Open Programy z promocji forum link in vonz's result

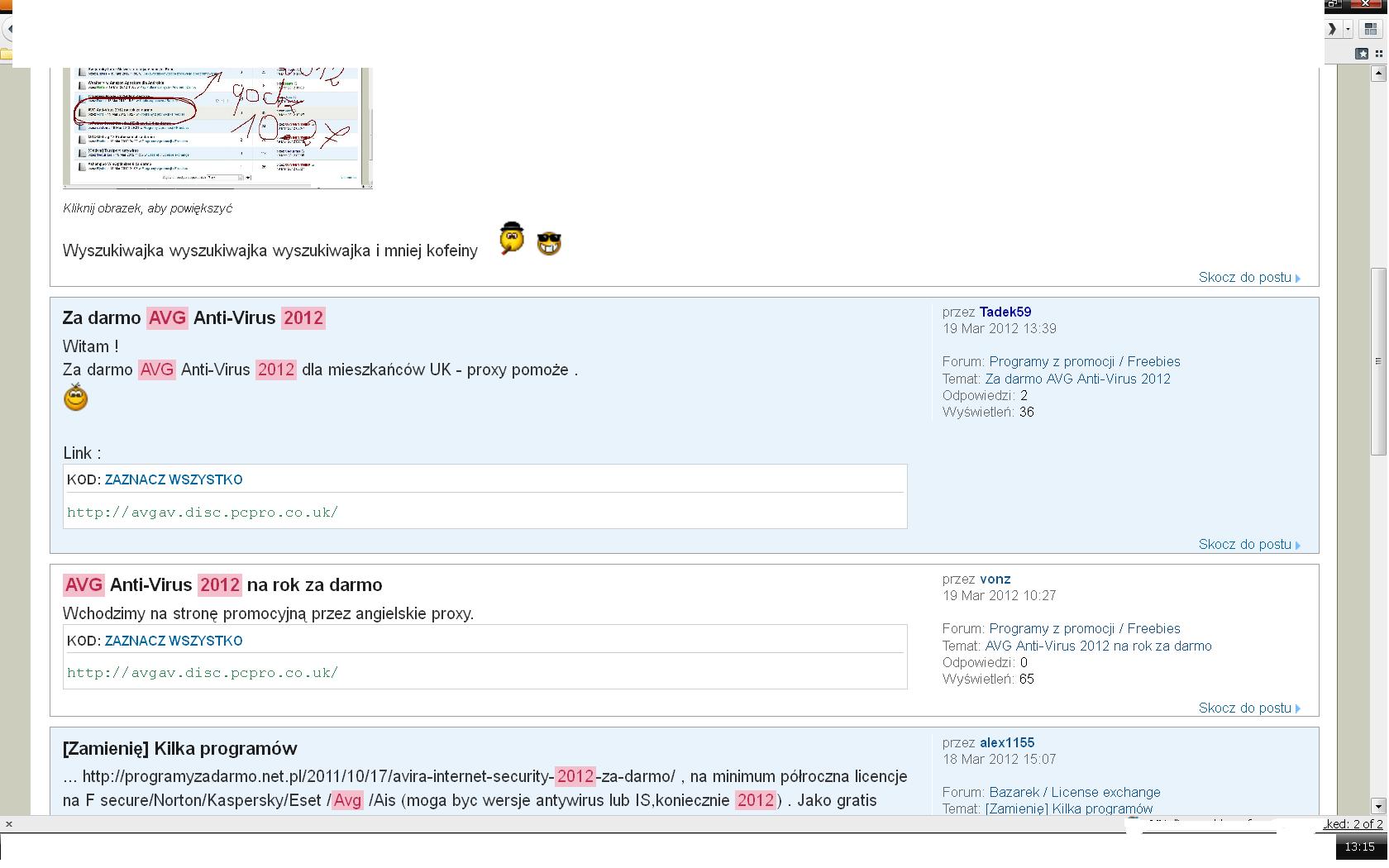pyautogui.click(x=1085, y=629)
